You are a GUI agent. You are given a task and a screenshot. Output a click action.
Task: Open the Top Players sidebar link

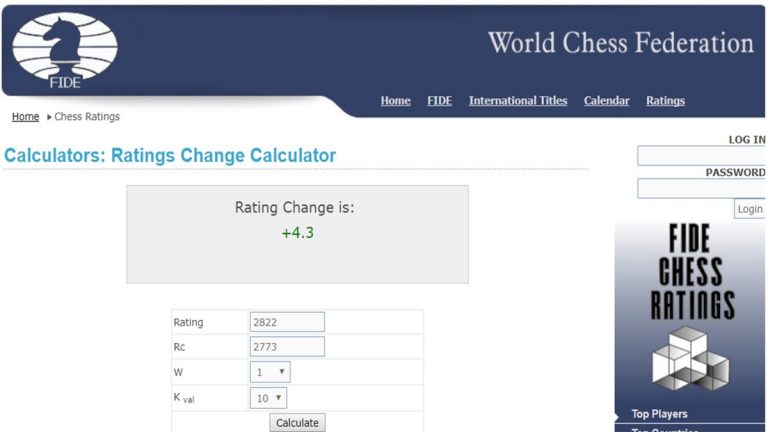coord(659,414)
